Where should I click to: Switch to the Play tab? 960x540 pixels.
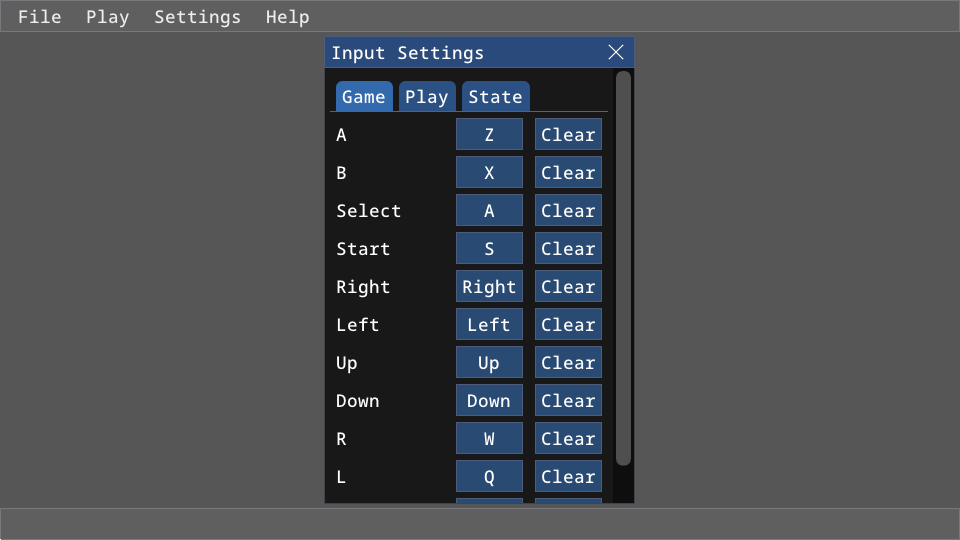click(x=427, y=97)
